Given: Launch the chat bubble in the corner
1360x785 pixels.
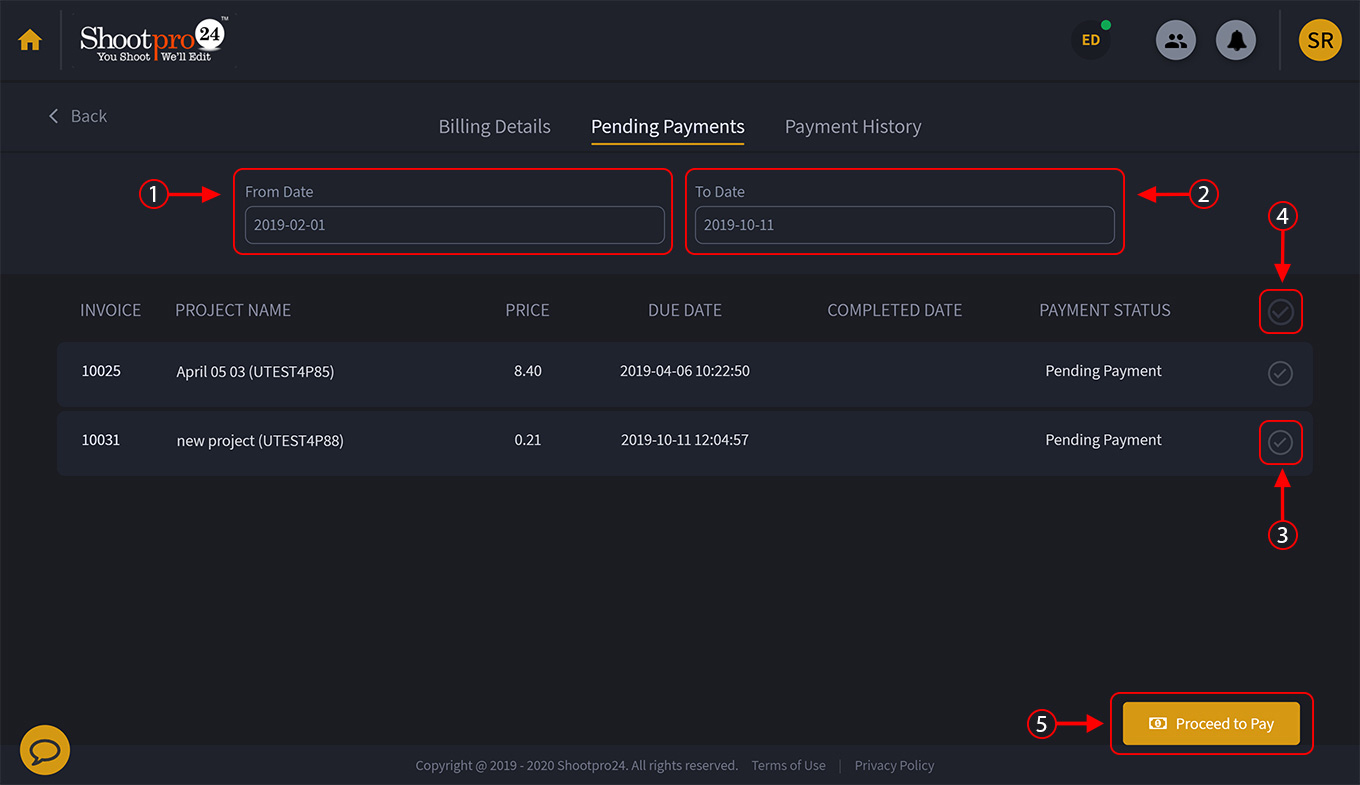Looking at the screenshot, I should click(x=44, y=748).
